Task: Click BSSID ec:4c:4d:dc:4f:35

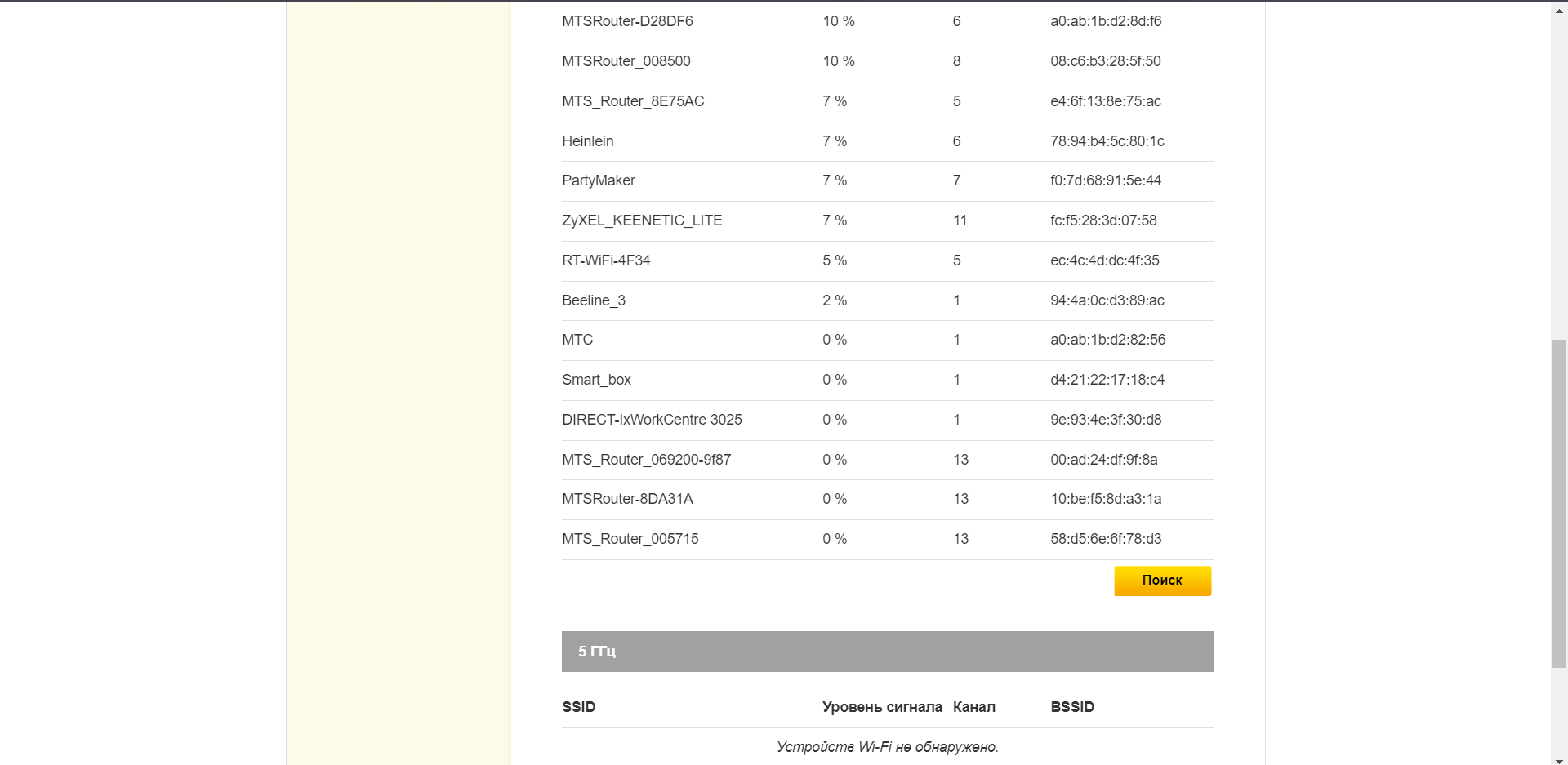Action: point(1105,260)
